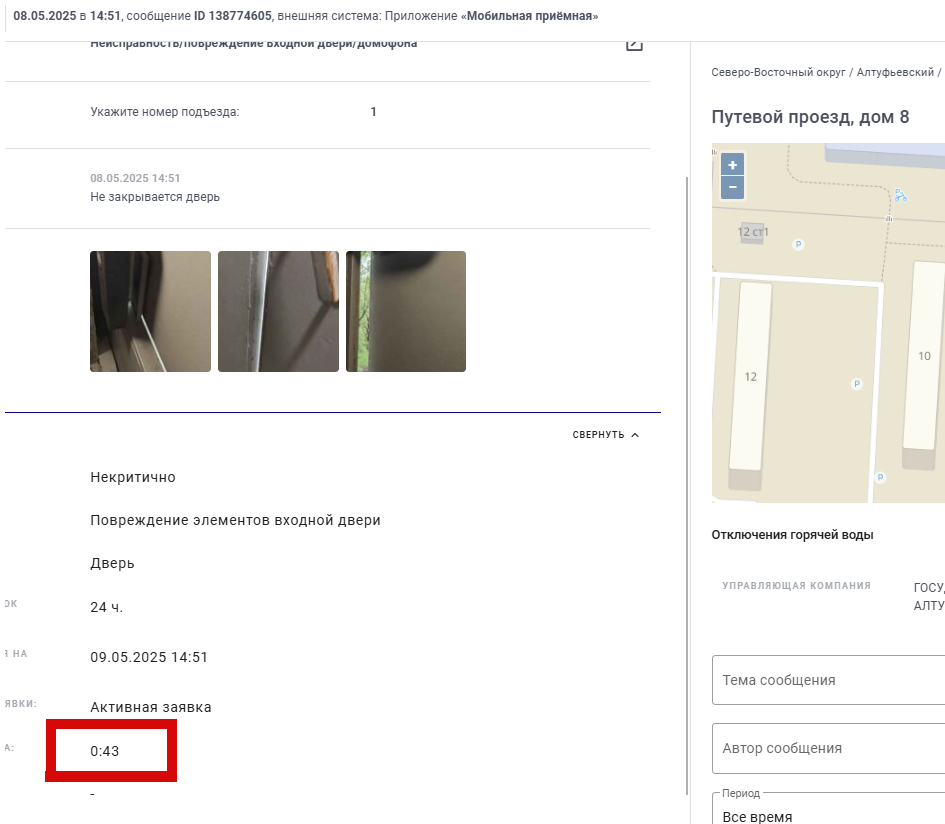945x824 pixels.
Task: Click the text Не закрывается дверь
Action: pos(155,197)
